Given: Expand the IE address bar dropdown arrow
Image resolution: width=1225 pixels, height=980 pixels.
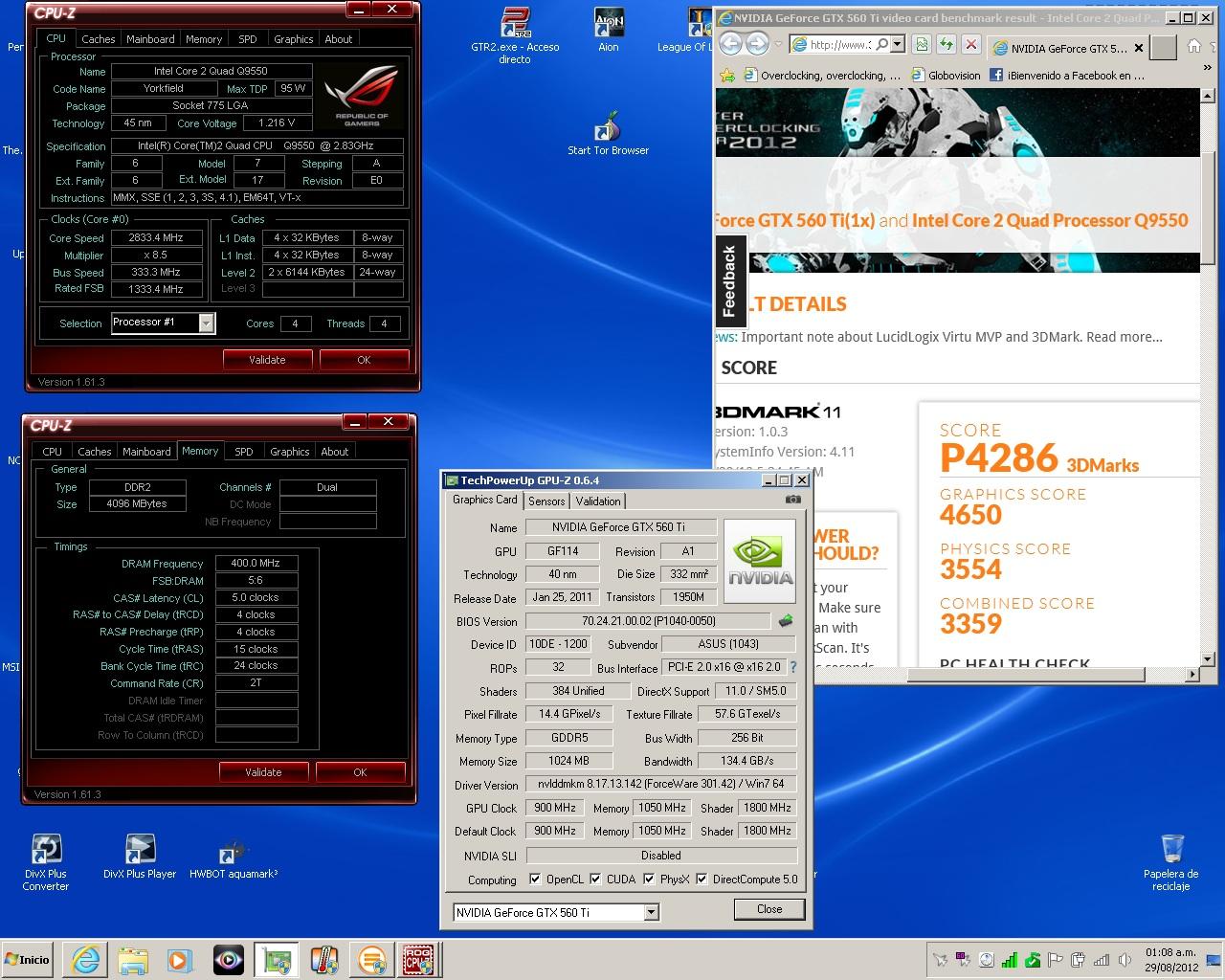Looking at the screenshot, I should coord(897,44).
